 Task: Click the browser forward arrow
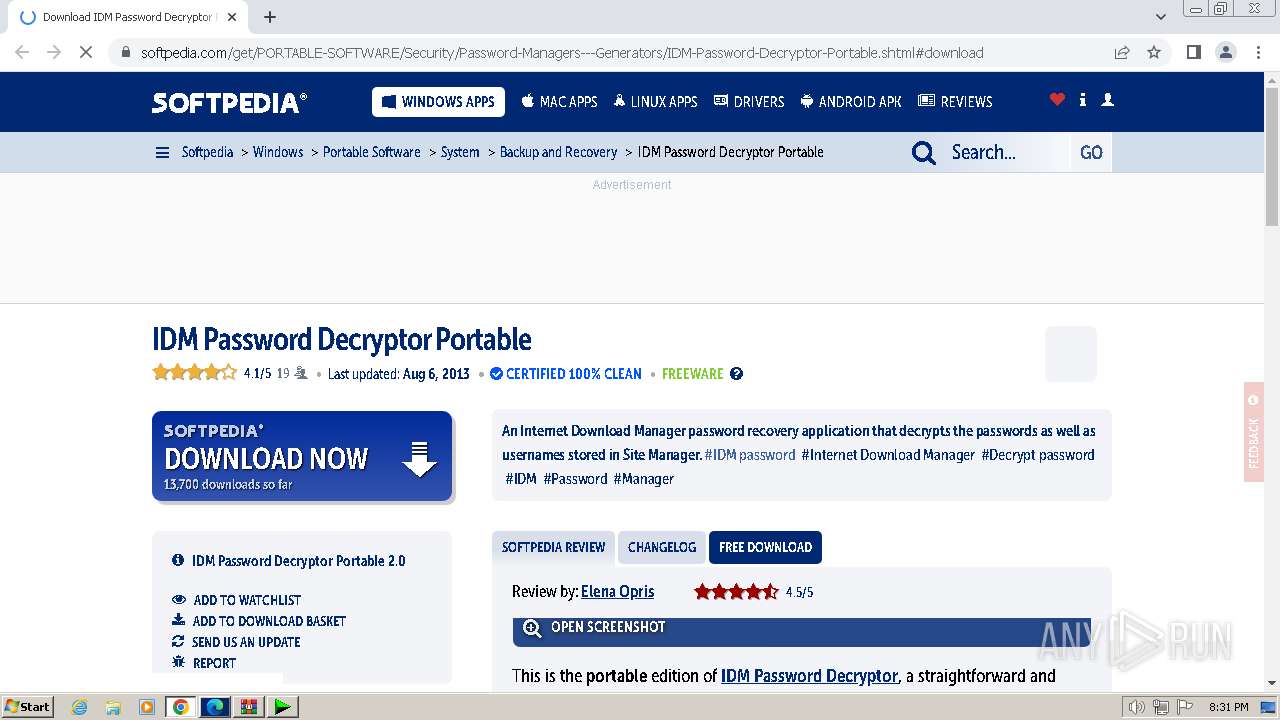54,52
